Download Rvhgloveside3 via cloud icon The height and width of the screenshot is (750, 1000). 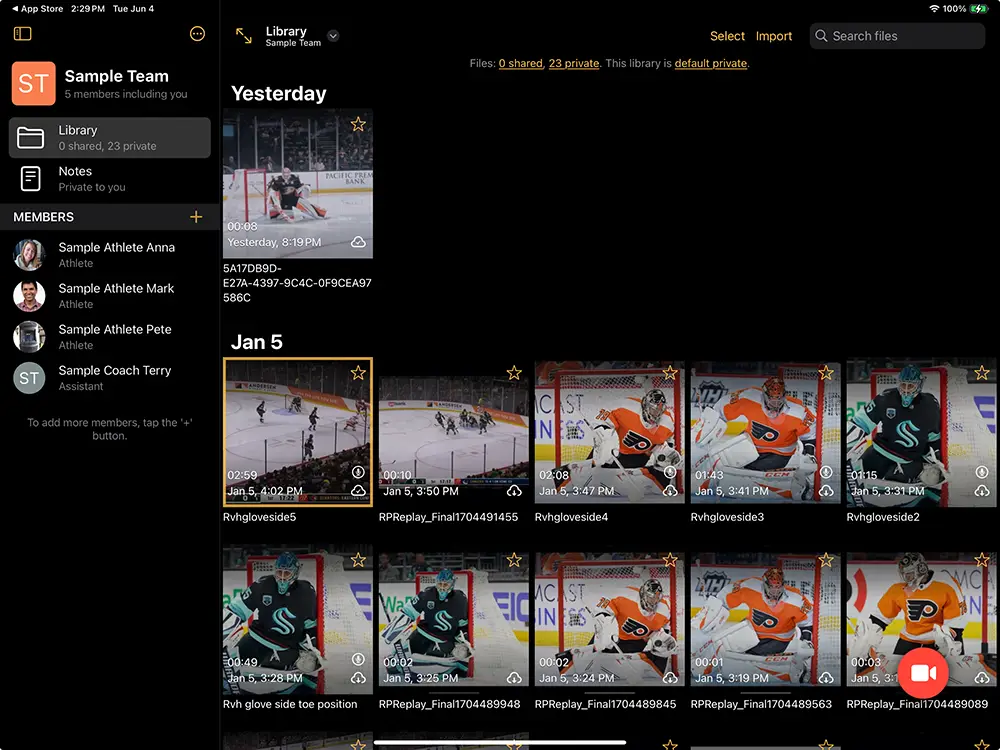click(x=826, y=491)
